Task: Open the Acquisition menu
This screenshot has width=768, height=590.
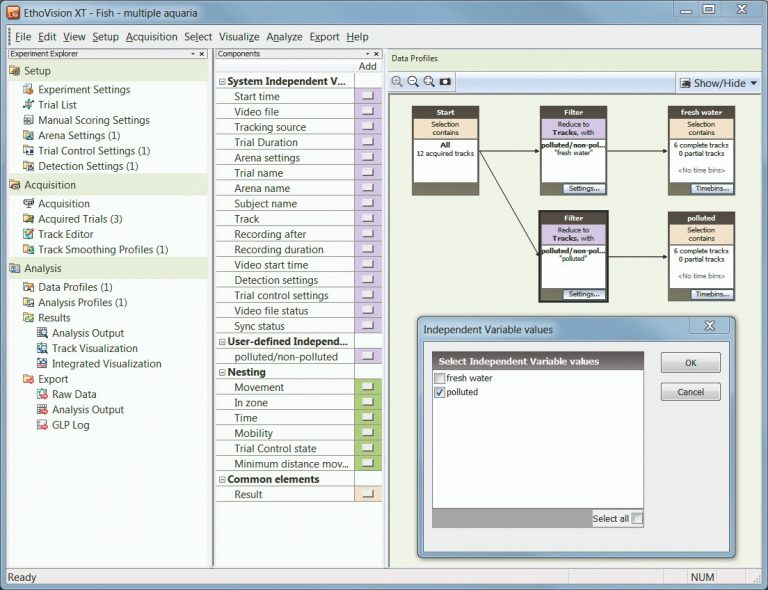Action: 151,37
